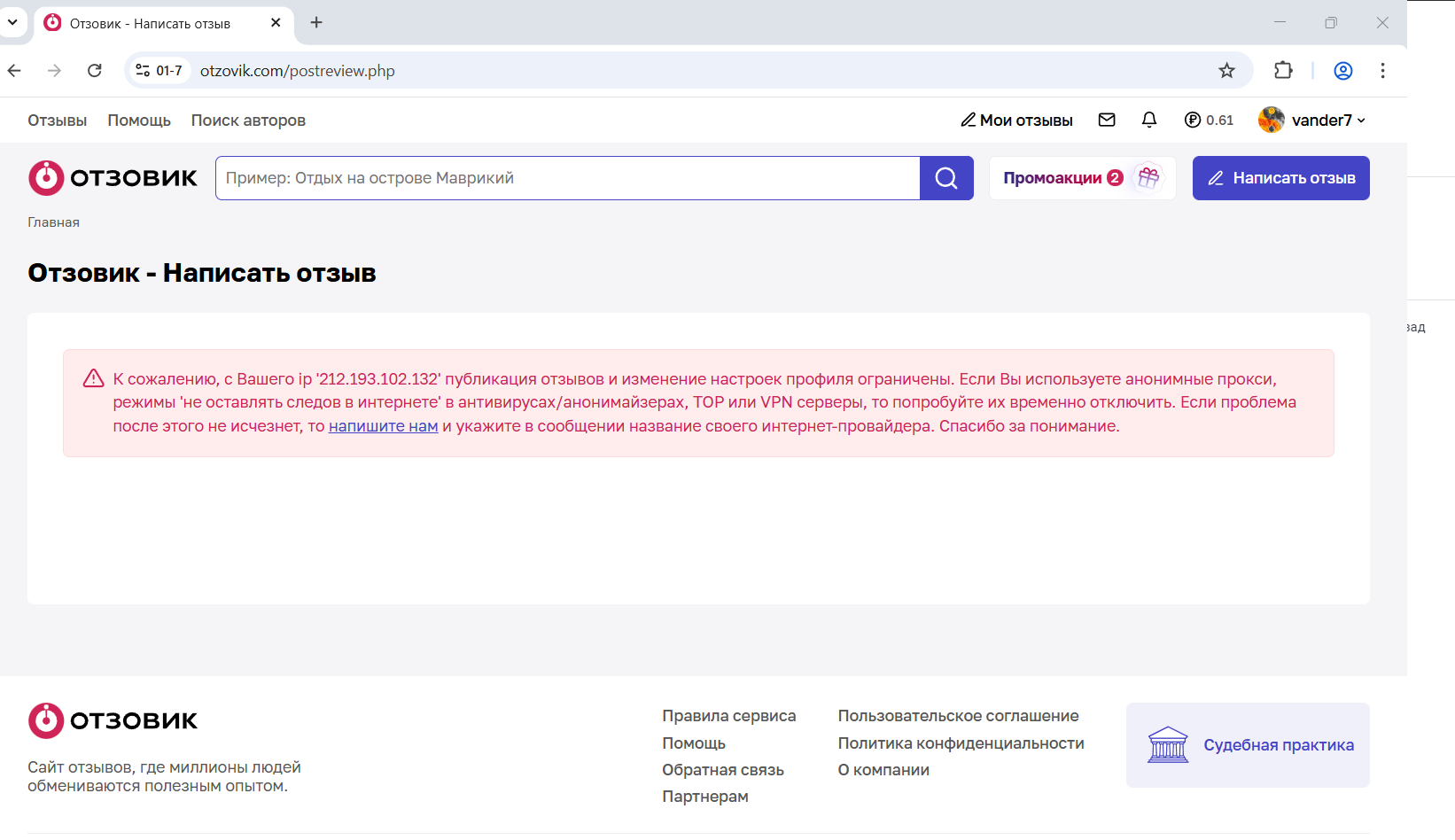Screen dimensions: 1455x840
Task: Open the Отзывы menu item
Action: (57, 121)
